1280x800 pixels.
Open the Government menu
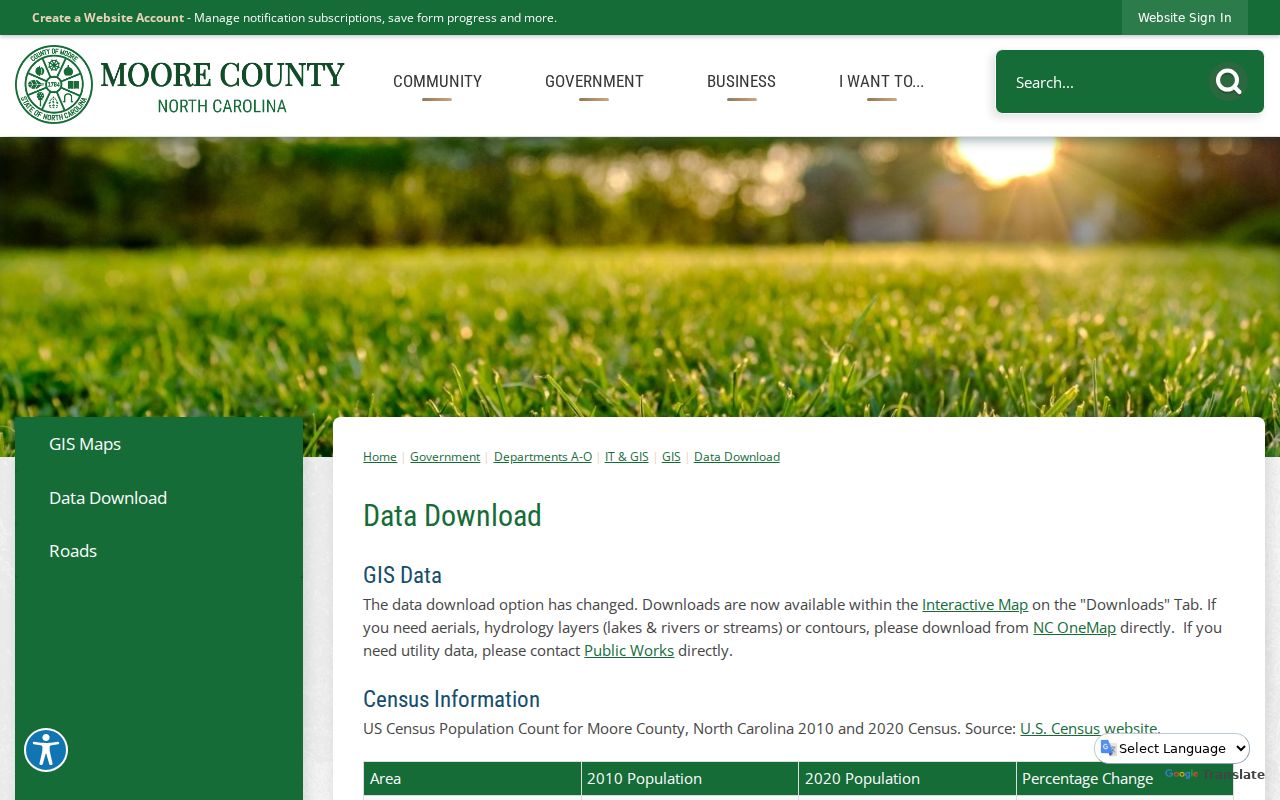point(594,82)
